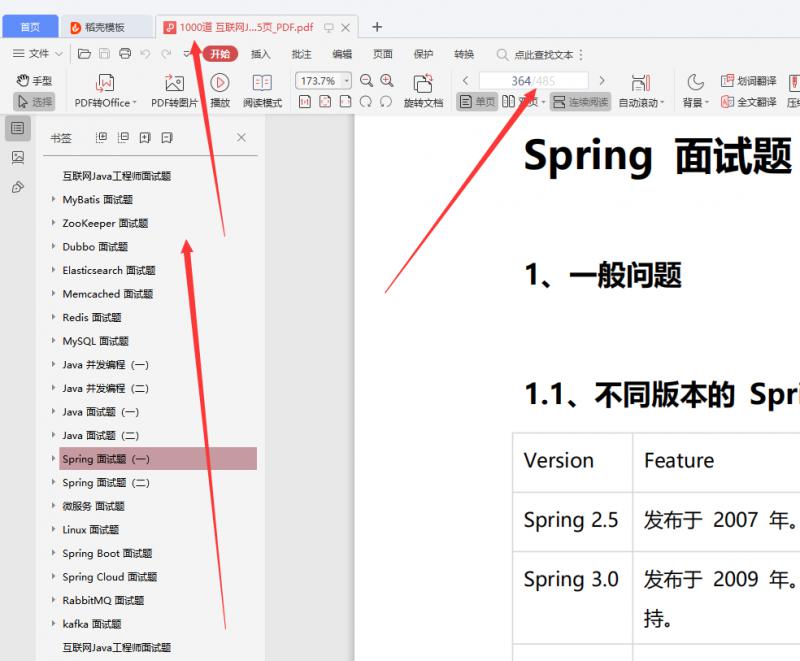Switch to 批注 ribbon tab
Viewport: 800px width, 661px height.
[x=301, y=54]
